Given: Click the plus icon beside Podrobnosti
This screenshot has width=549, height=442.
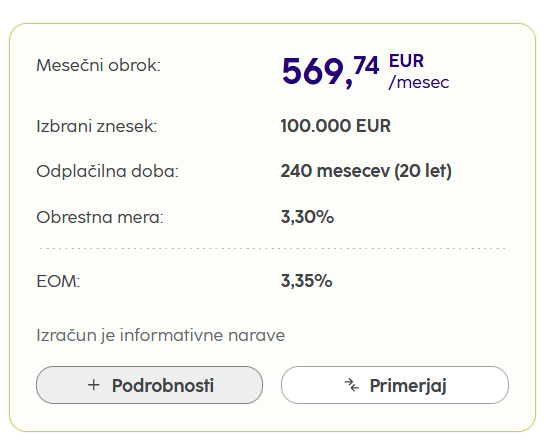Looking at the screenshot, I should 93,385.
